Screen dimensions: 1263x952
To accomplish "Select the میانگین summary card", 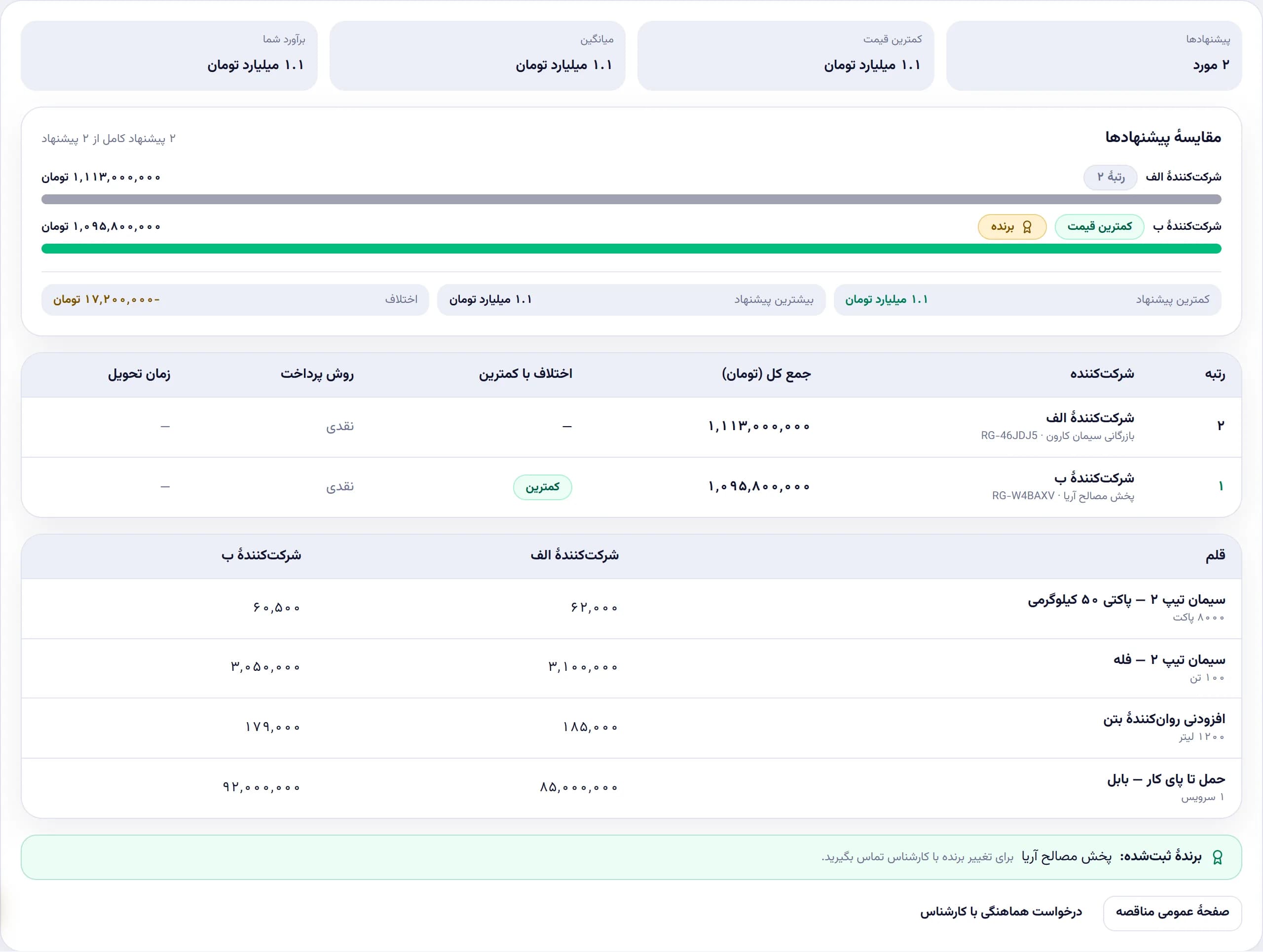I will (x=477, y=55).
